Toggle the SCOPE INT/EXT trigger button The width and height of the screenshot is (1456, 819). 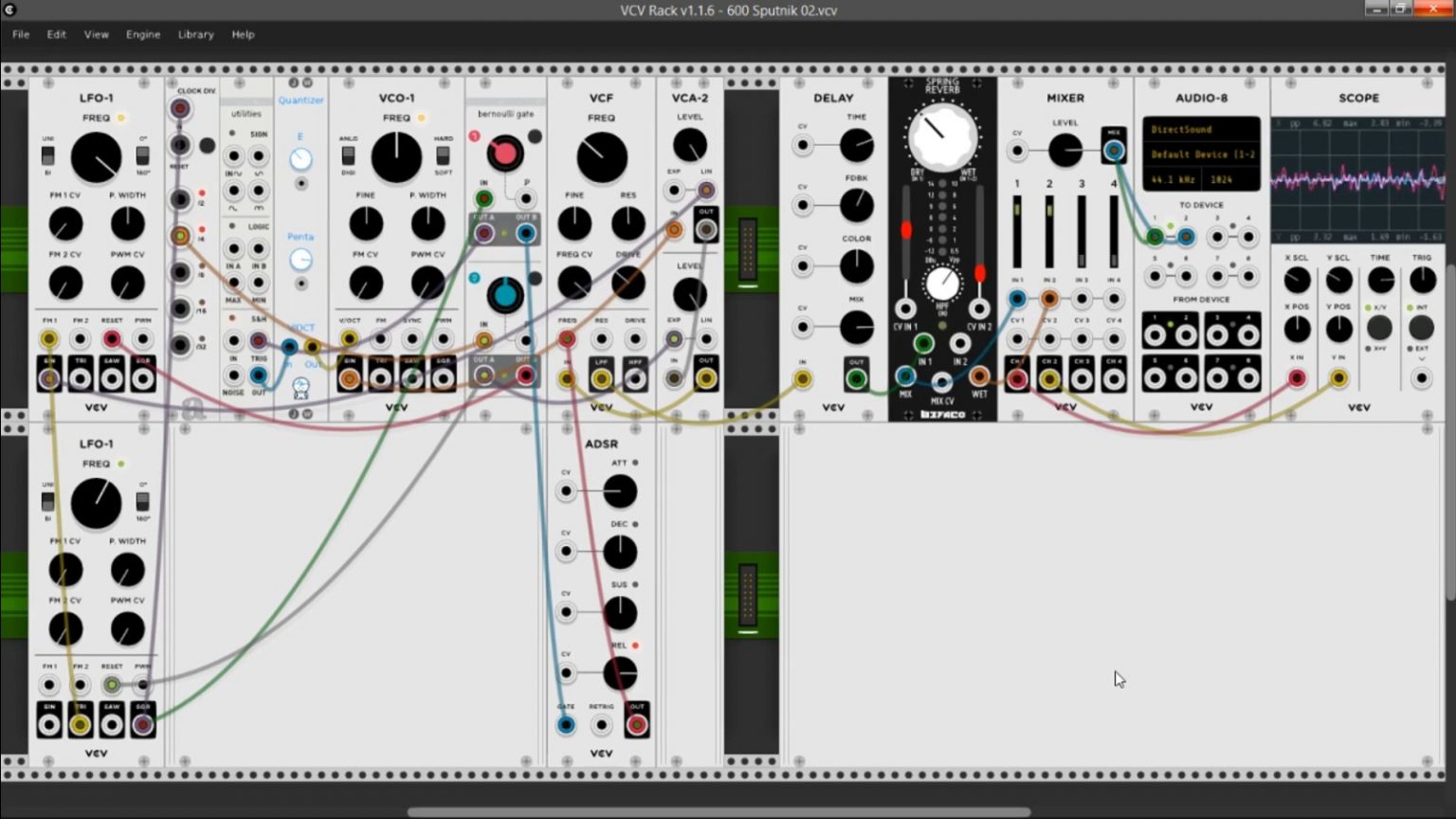[x=1421, y=327]
